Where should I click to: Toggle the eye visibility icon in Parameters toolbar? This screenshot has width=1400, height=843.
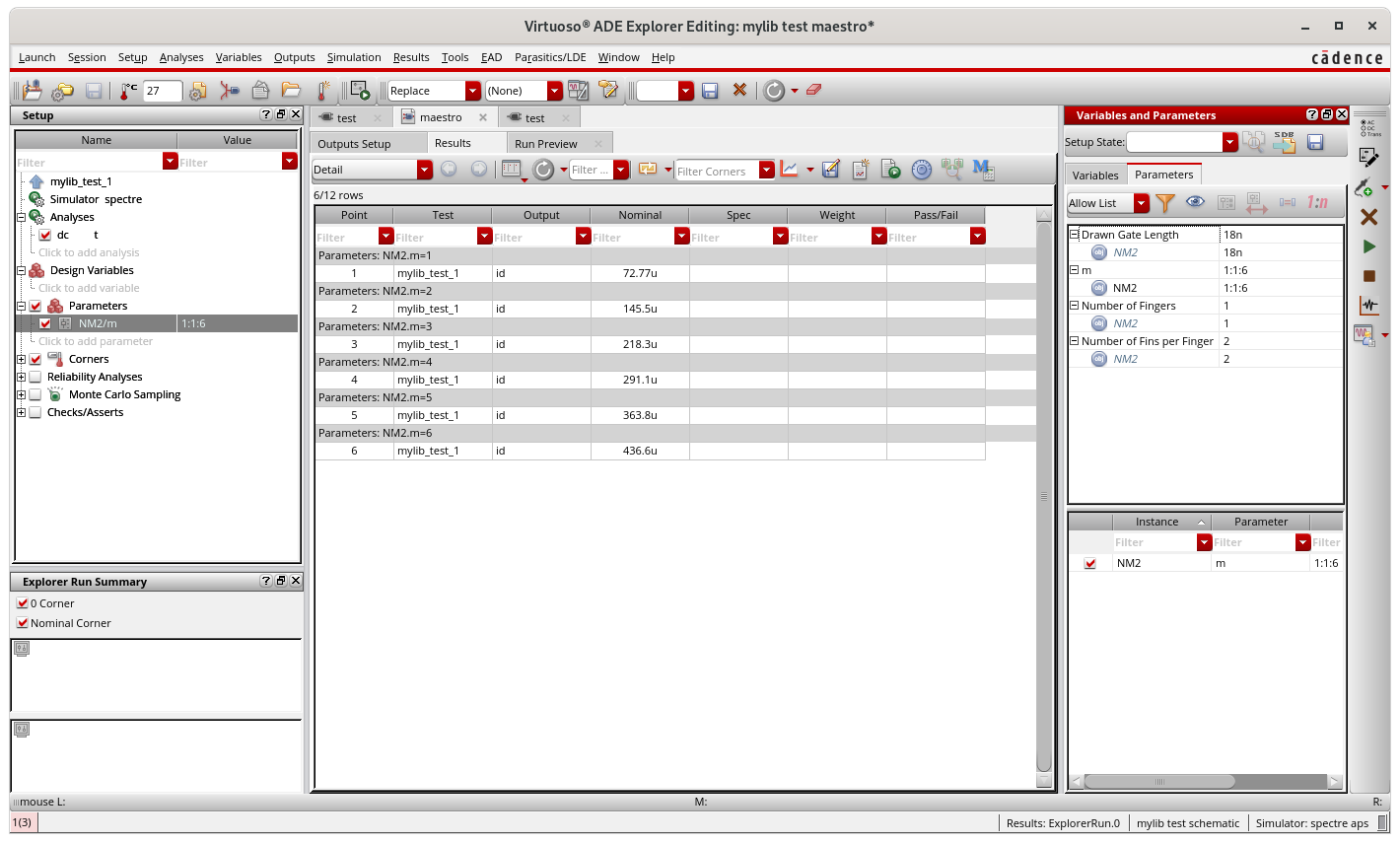(x=1195, y=202)
